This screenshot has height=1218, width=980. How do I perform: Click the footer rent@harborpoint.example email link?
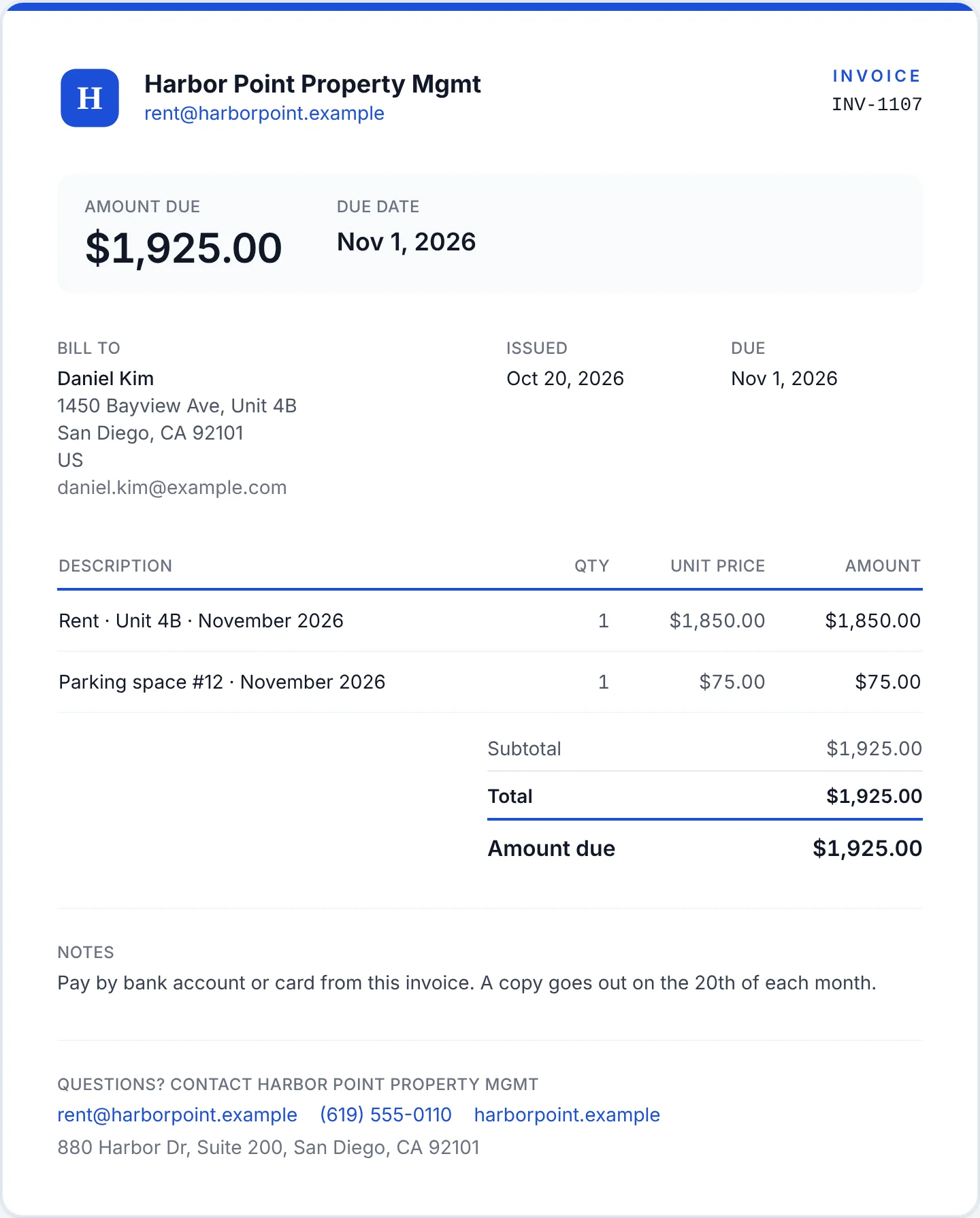click(177, 1115)
